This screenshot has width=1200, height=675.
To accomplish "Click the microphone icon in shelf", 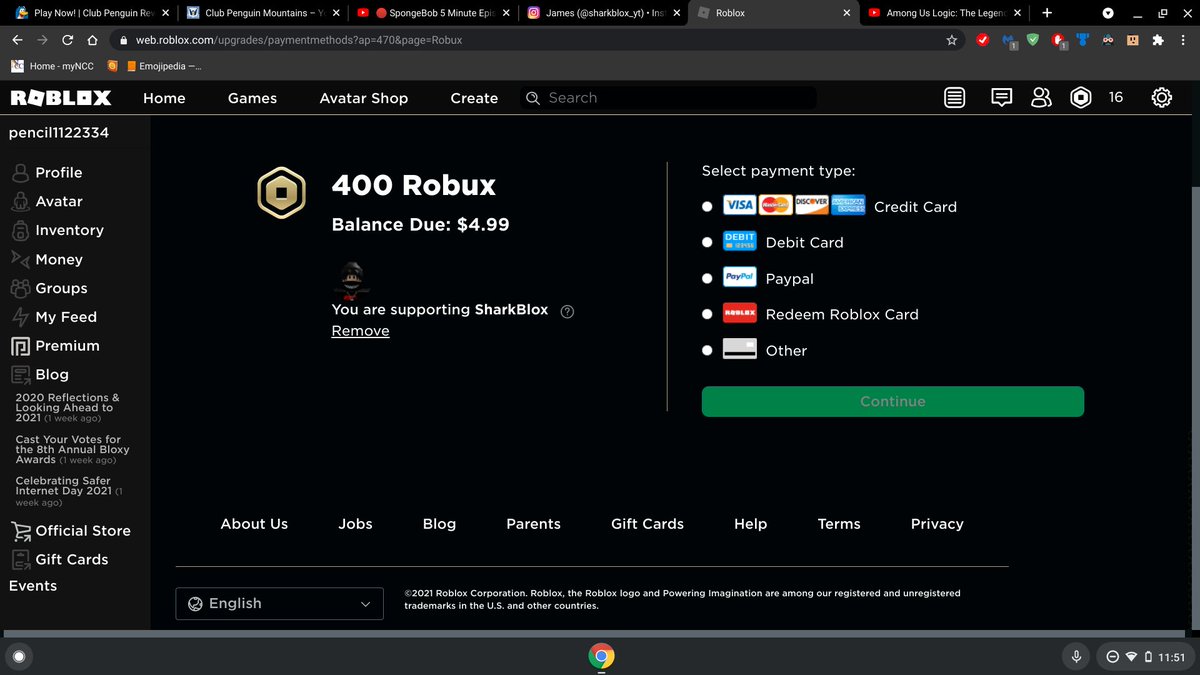I will point(1076,656).
